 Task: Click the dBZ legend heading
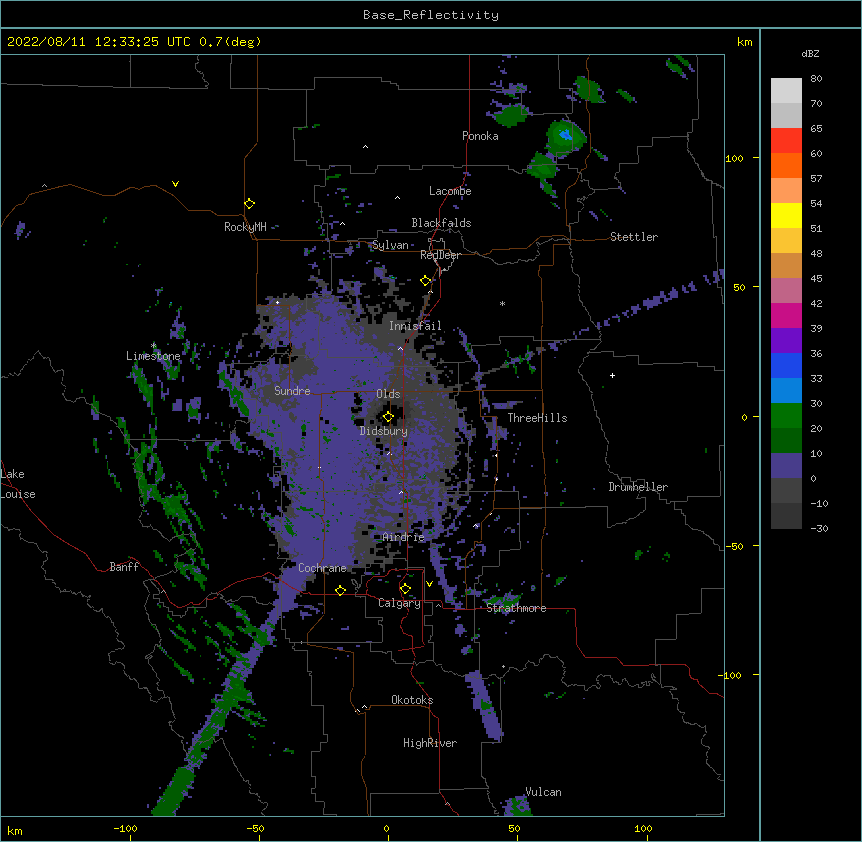(x=810, y=54)
